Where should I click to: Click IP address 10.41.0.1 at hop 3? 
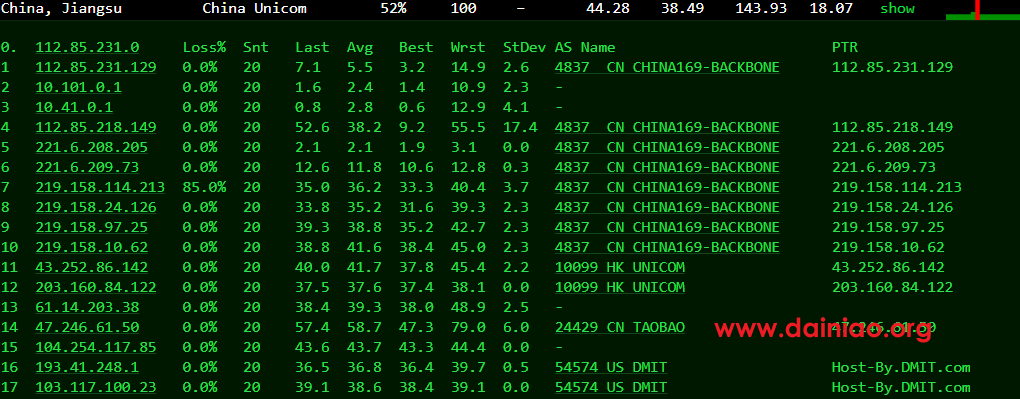point(74,107)
